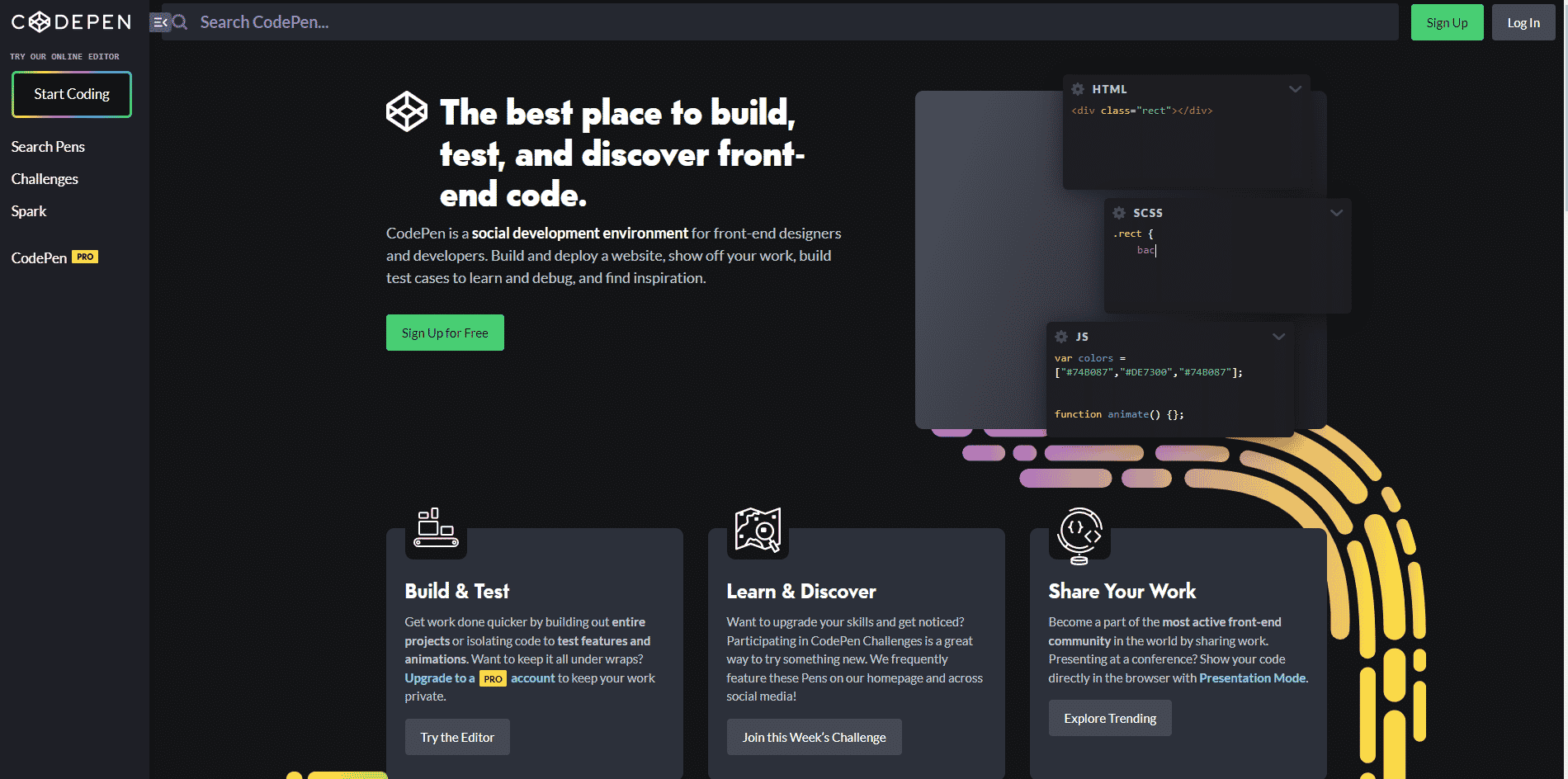The image size is (1568, 779).
Task: Open JS panel settings gear
Action: (x=1061, y=337)
